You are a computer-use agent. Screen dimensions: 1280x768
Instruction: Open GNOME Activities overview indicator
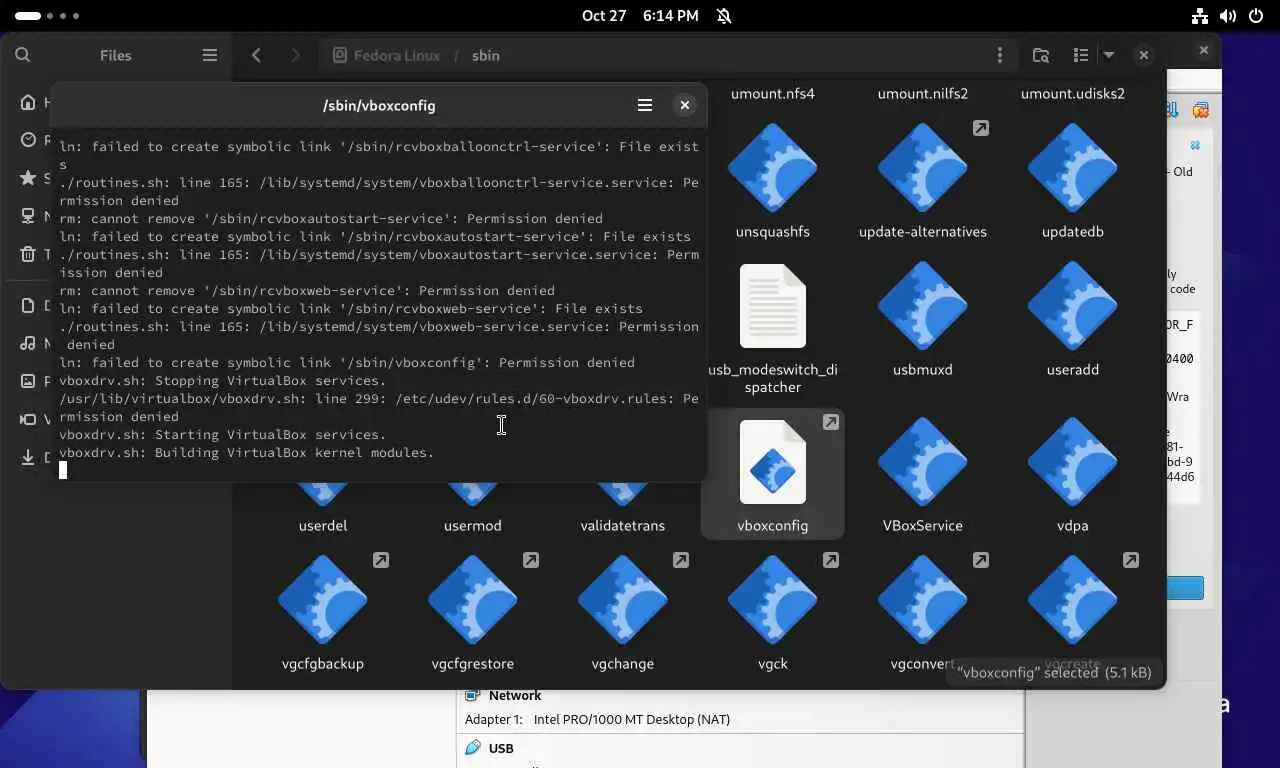coord(47,16)
